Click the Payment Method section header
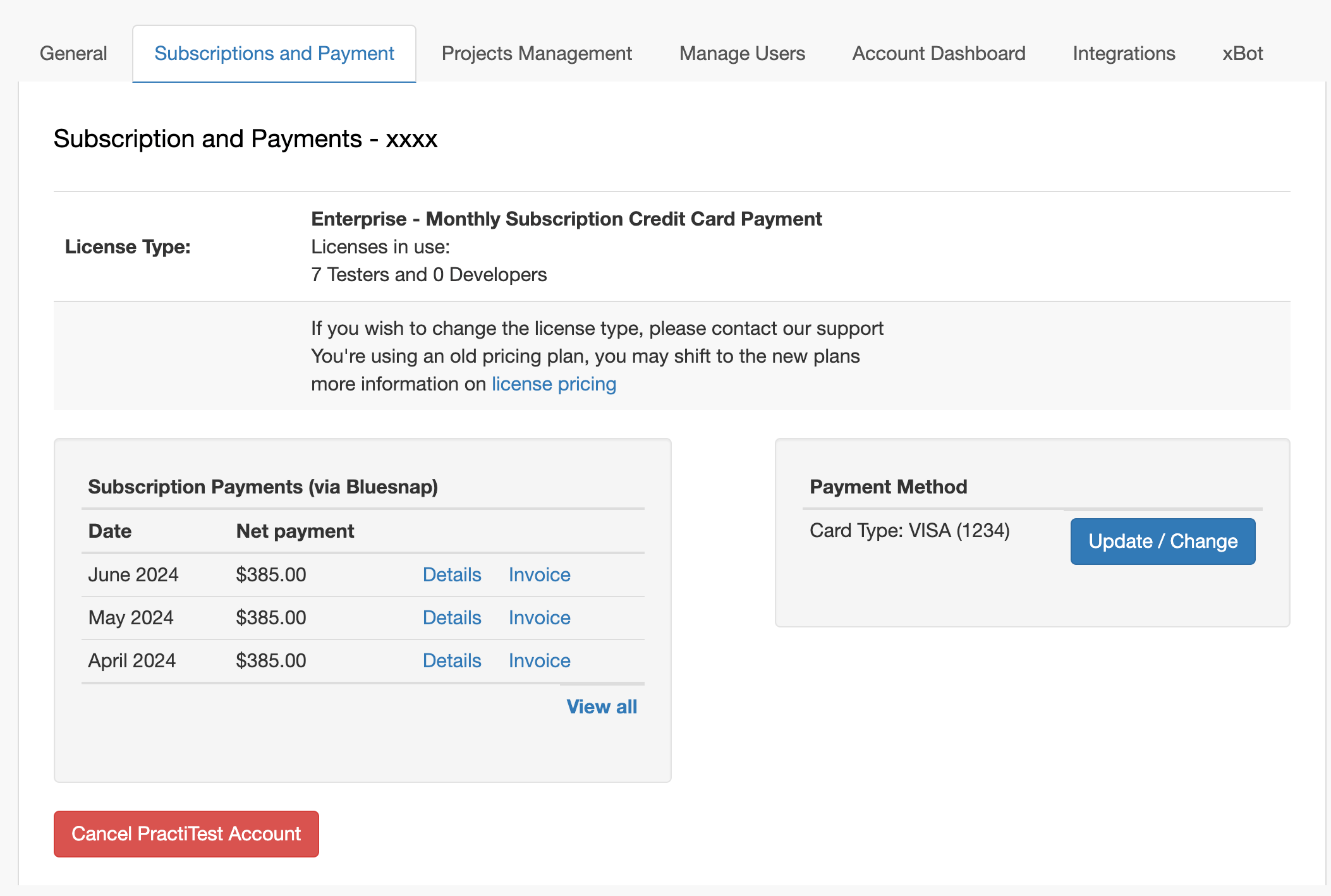 pos(889,487)
